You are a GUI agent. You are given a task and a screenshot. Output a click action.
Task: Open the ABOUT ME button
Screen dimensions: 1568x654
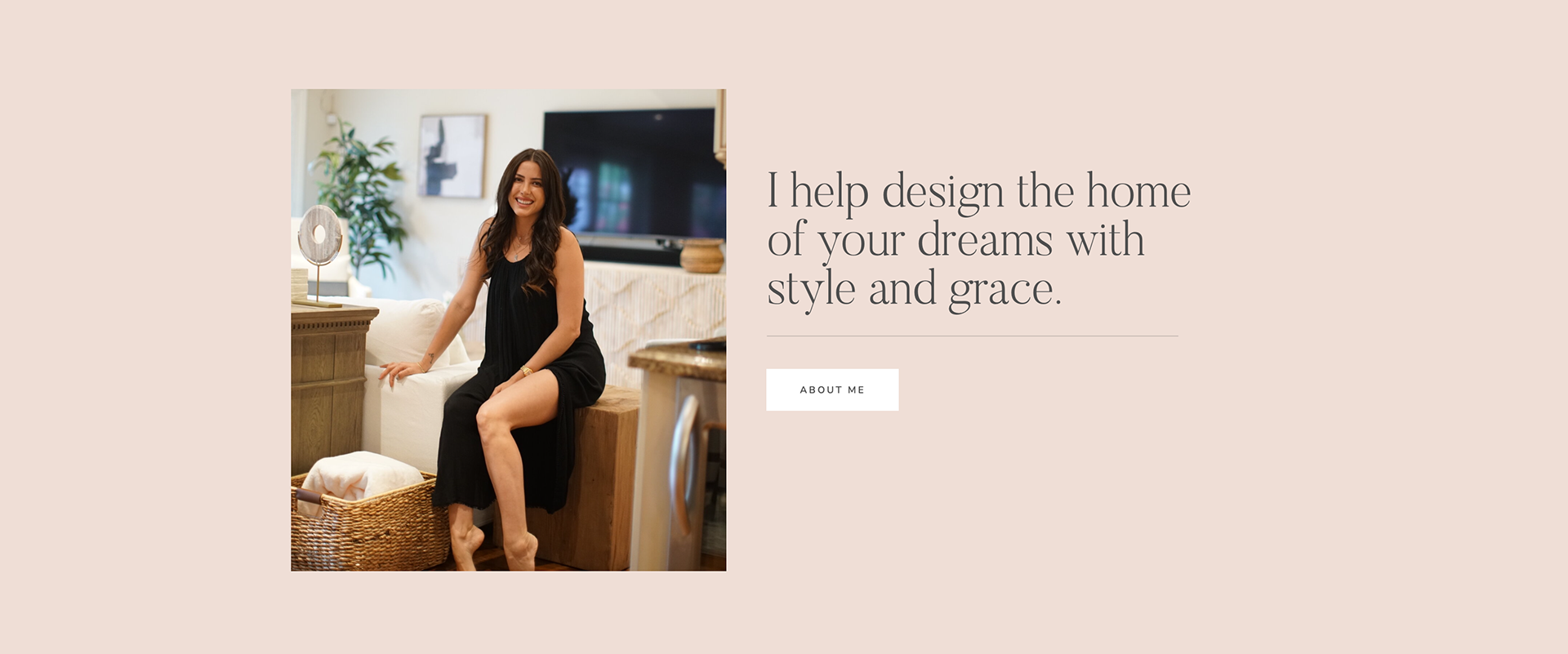832,389
